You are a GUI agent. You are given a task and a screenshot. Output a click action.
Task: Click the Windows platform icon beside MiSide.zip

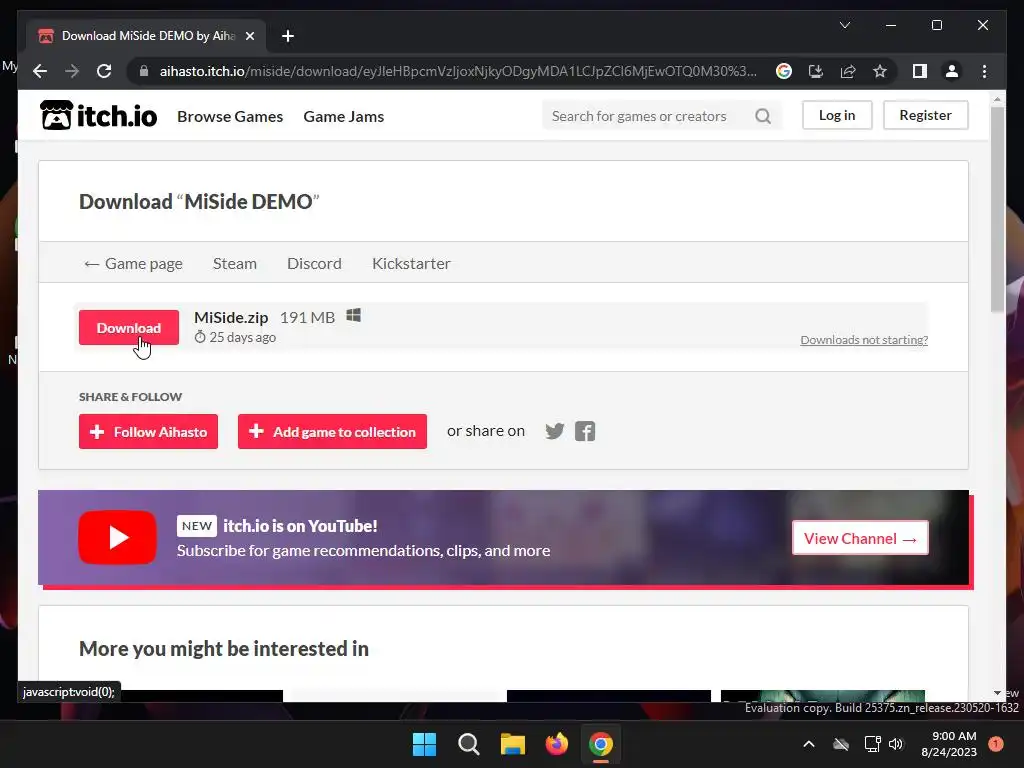pos(353,316)
